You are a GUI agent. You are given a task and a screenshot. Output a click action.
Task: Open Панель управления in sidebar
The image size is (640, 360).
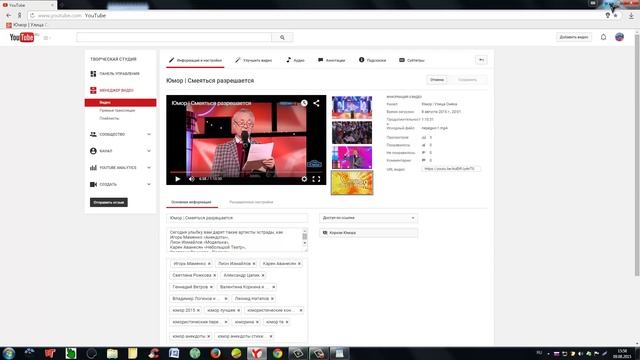[x=120, y=74]
